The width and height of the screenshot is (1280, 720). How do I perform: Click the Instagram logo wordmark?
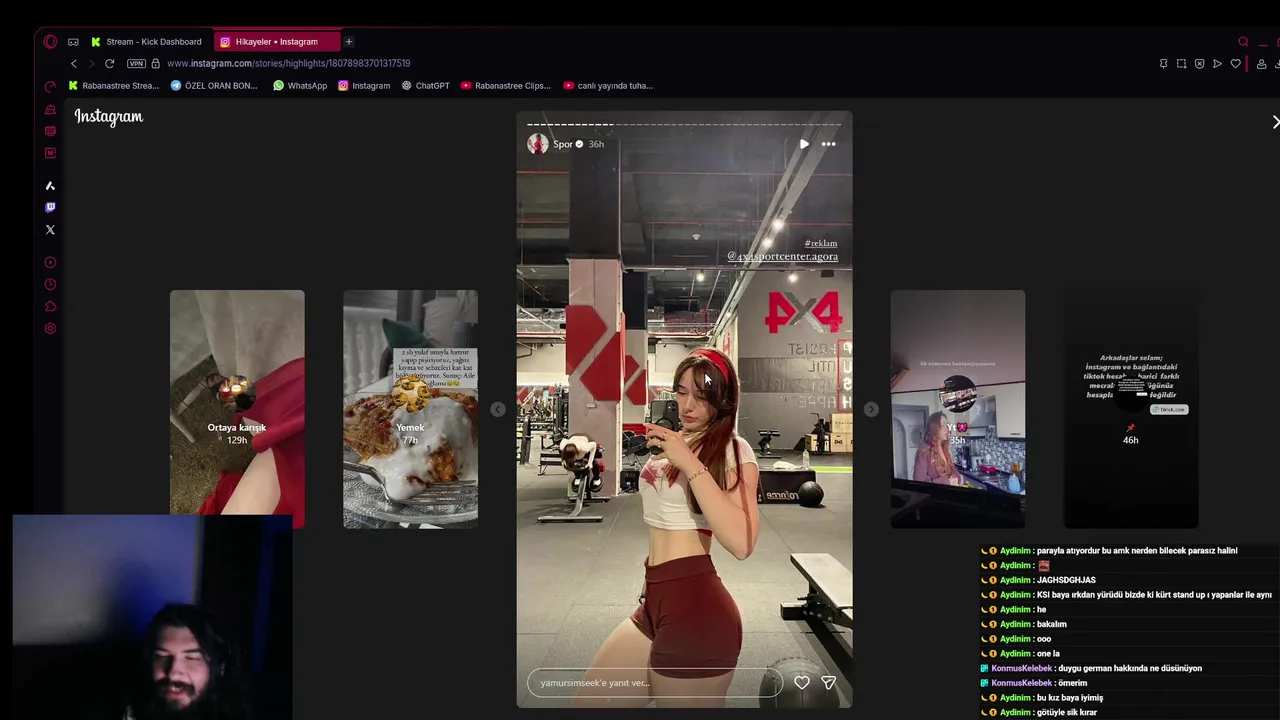(109, 117)
